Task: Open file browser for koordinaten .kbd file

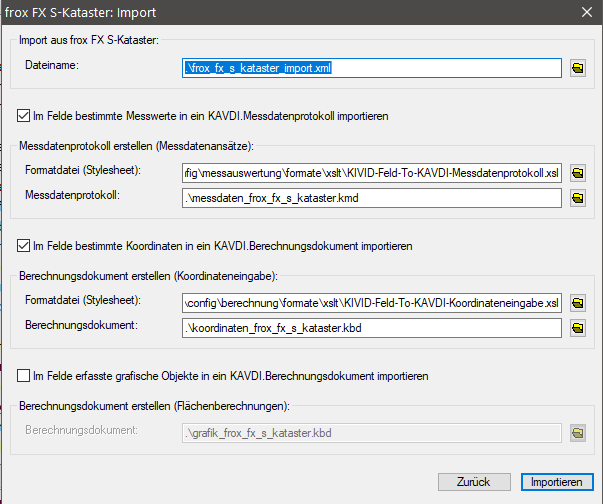Action: click(x=578, y=326)
